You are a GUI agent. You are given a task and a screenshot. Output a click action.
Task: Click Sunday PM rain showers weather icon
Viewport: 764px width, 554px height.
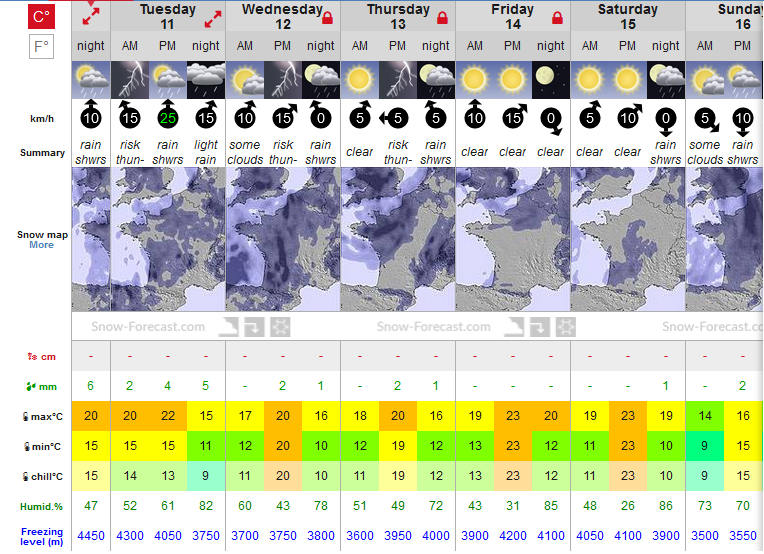tap(743, 80)
